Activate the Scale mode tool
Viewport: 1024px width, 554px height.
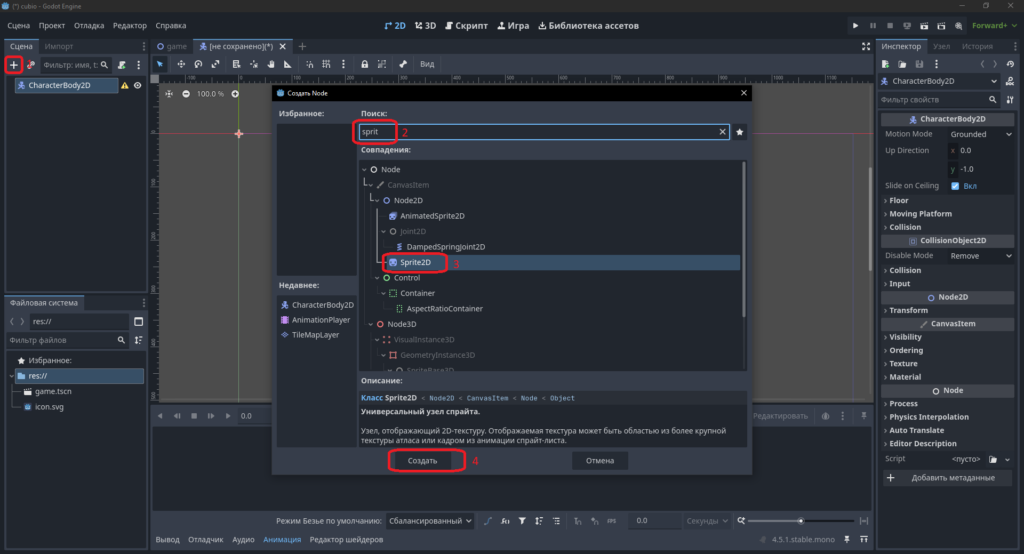click(215, 64)
